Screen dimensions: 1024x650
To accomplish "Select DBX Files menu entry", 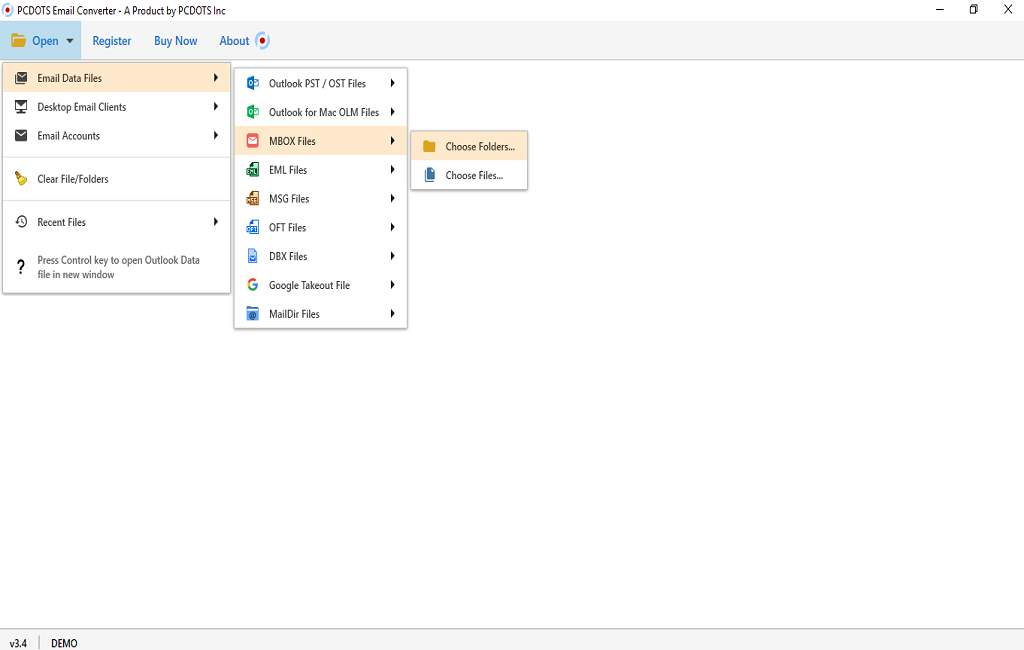I will [x=321, y=256].
